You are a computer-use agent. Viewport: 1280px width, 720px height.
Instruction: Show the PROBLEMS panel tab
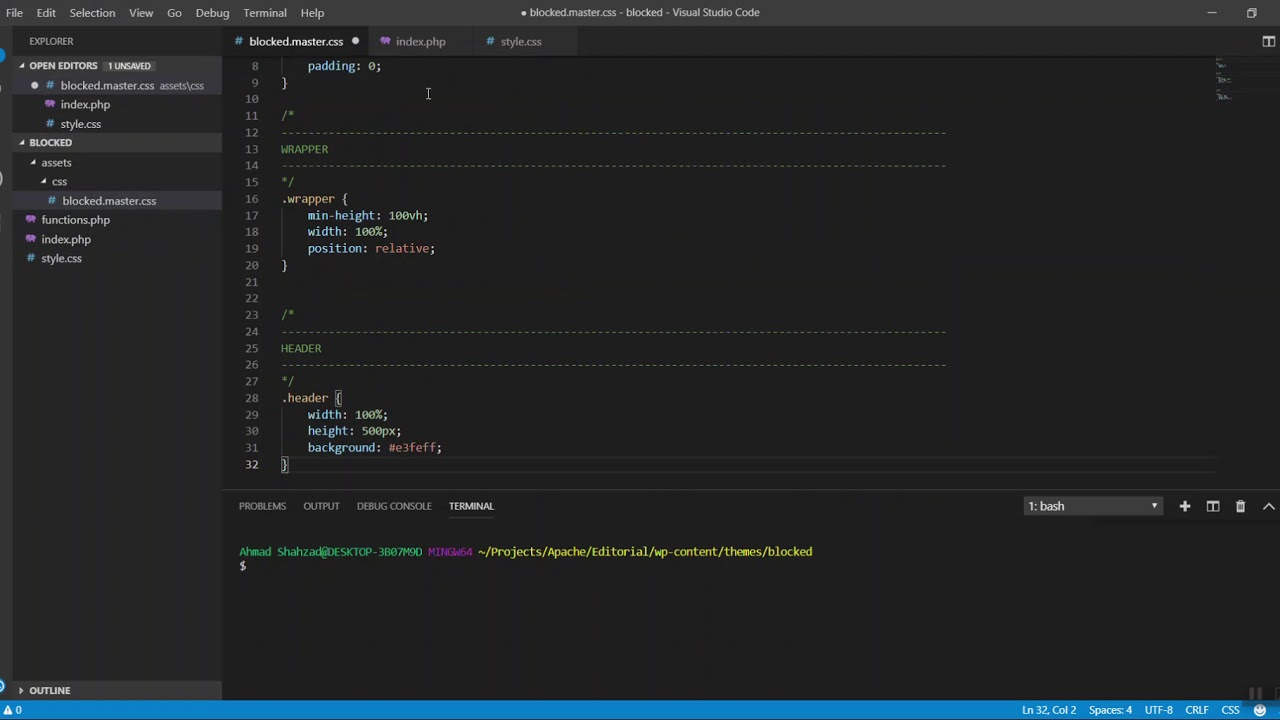[x=262, y=506]
